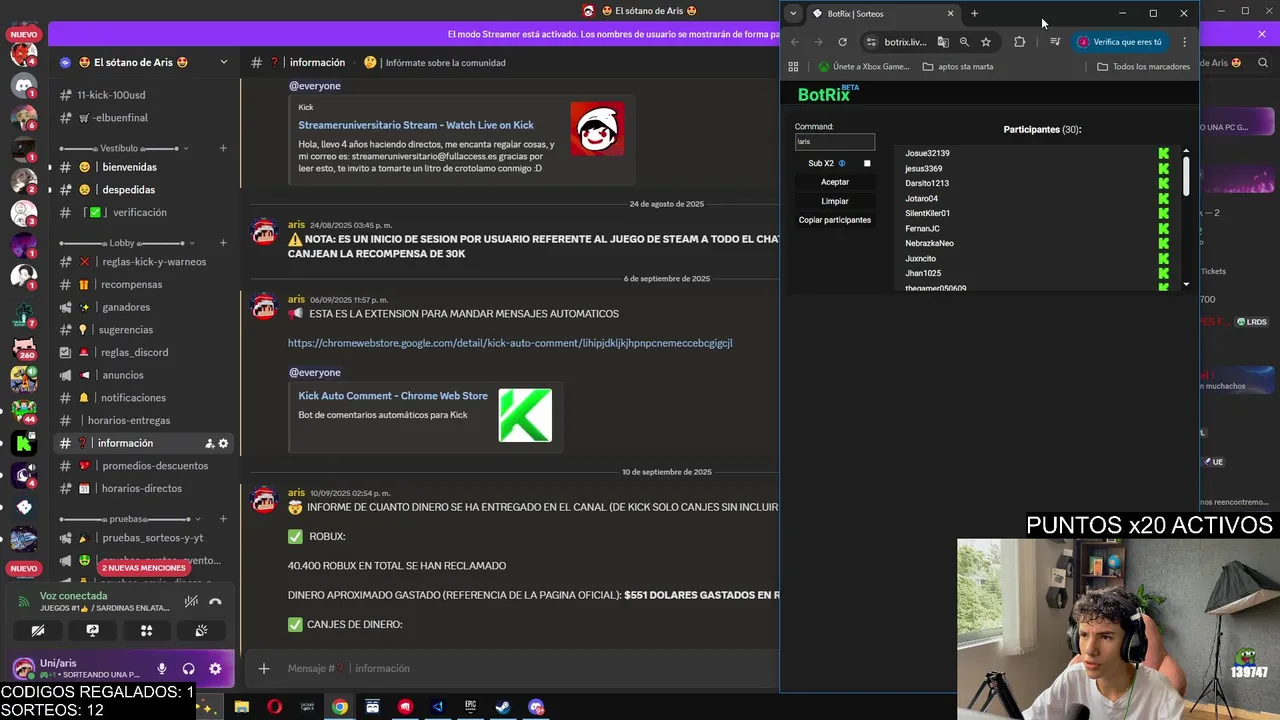Deafen the headphones next to Uni/aris
Image resolution: width=1280 pixels, height=720 pixels.
click(x=188, y=669)
